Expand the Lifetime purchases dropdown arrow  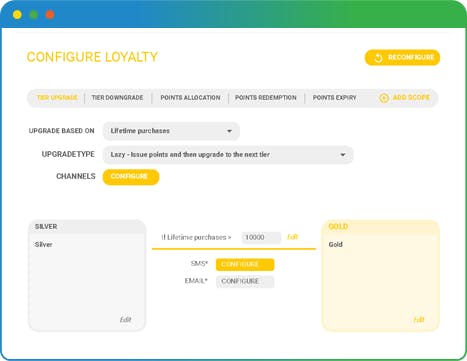tap(229, 131)
